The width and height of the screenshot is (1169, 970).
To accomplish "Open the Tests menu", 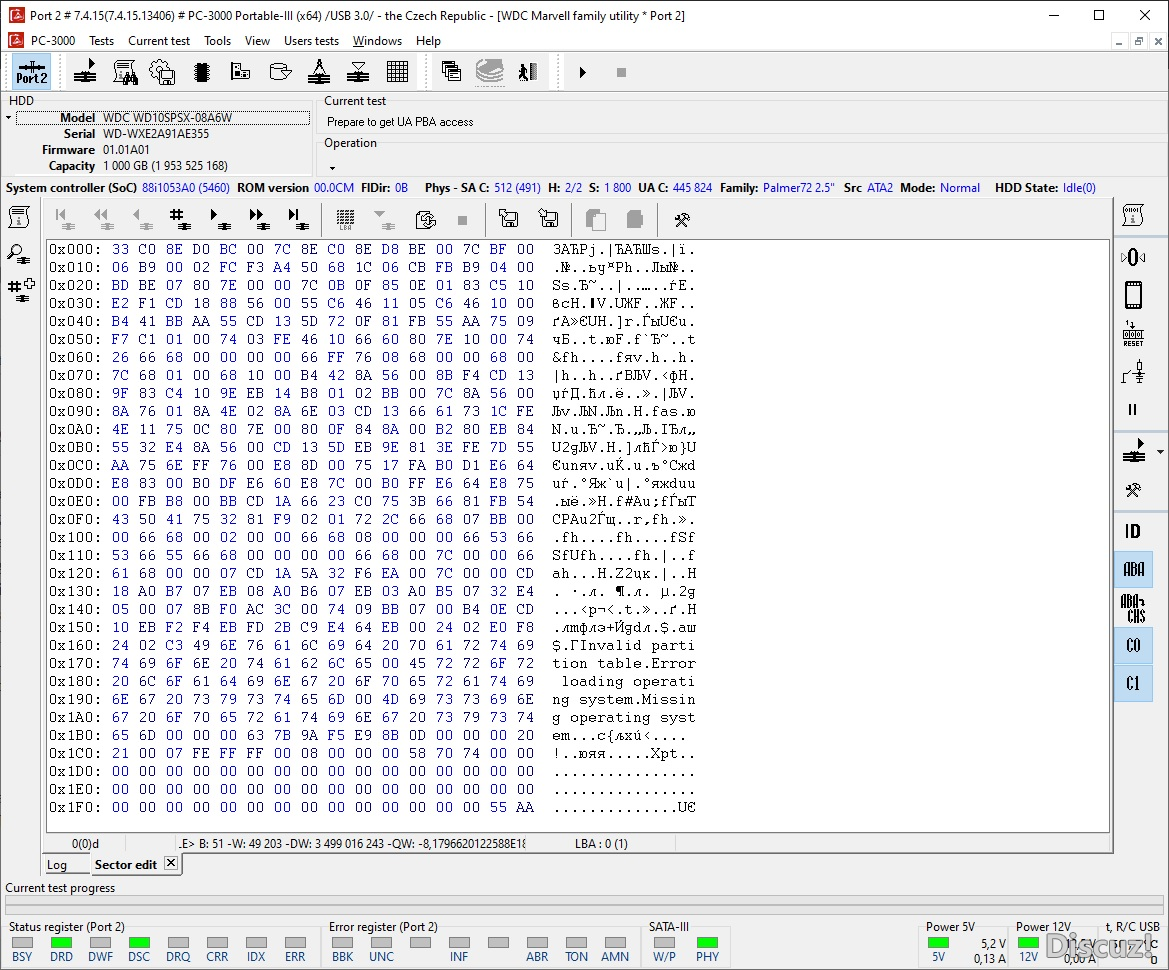I will (x=101, y=41).
